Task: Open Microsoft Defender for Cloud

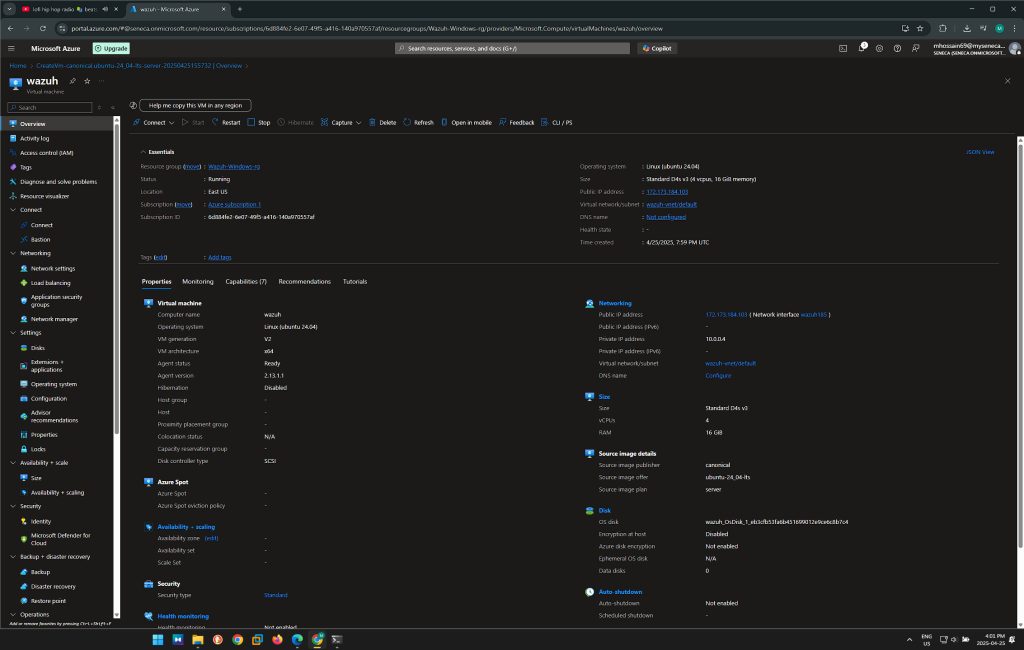Action: (60, 539)
